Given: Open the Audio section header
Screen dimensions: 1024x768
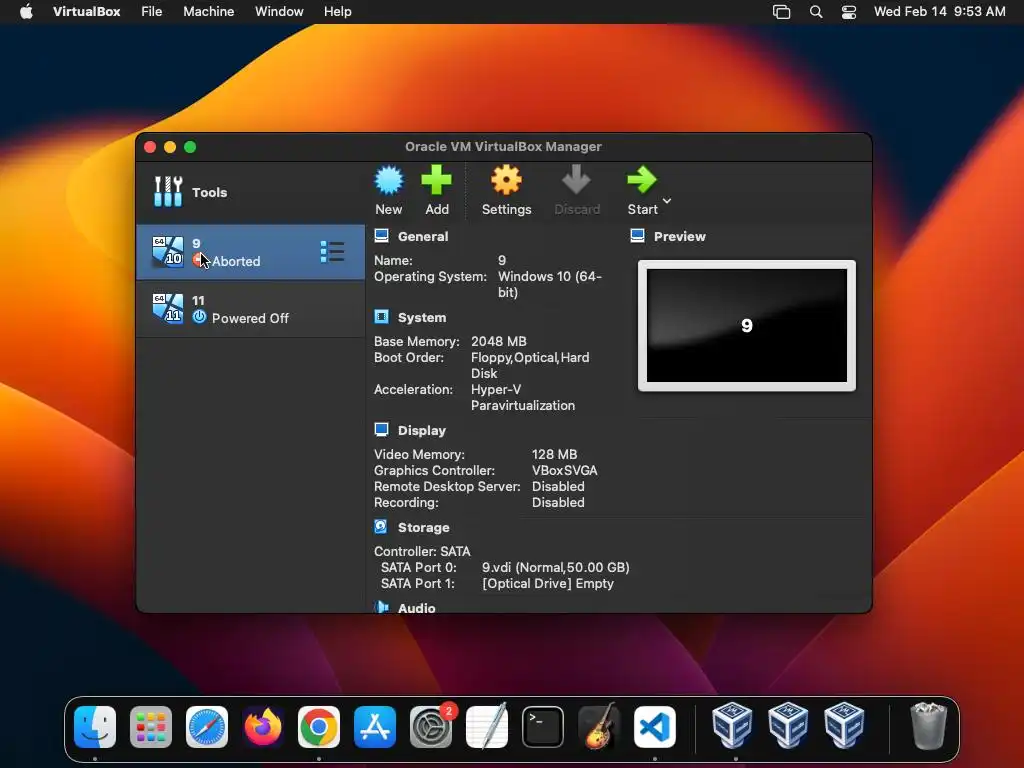Looking at the screenshot, I should (417, 607).
